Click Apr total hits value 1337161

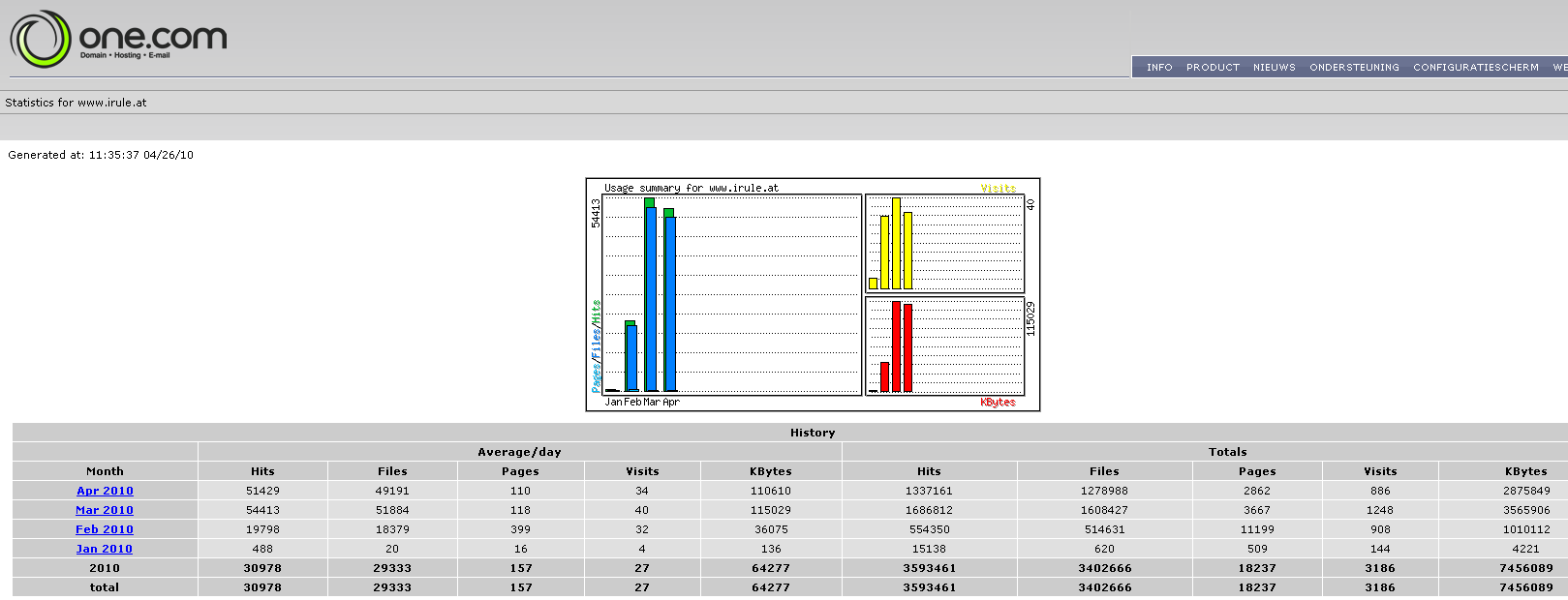[x=929, y=491]
